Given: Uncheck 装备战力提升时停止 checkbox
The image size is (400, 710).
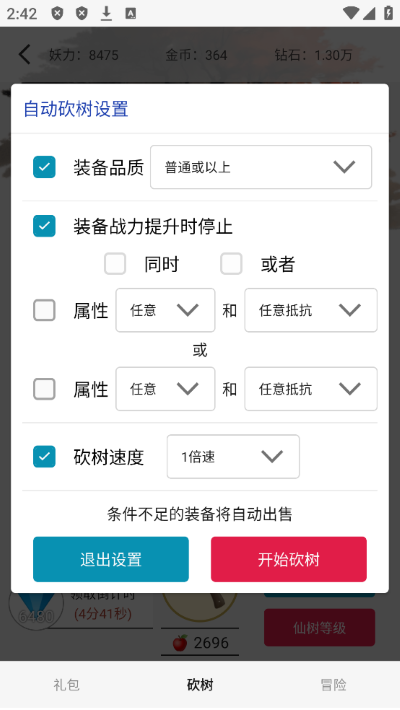Looking at the screenshot, I should [x=44, y=226].
